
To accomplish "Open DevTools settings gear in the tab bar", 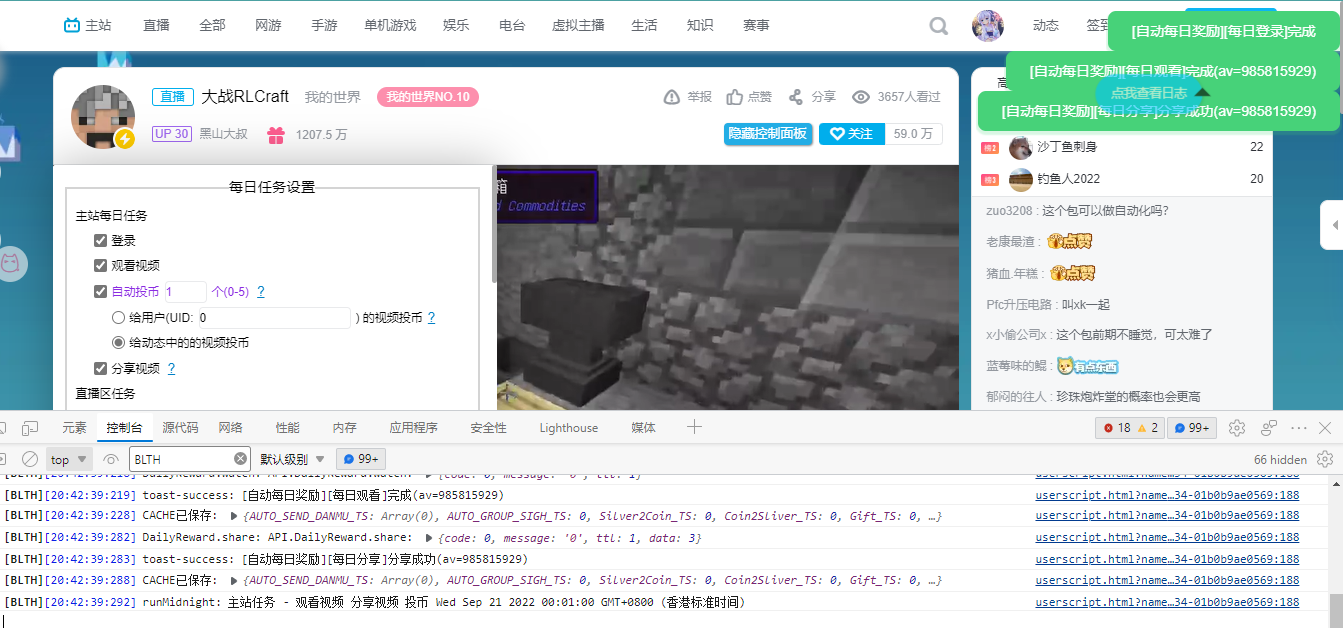I will click(x=1237, y=428).
